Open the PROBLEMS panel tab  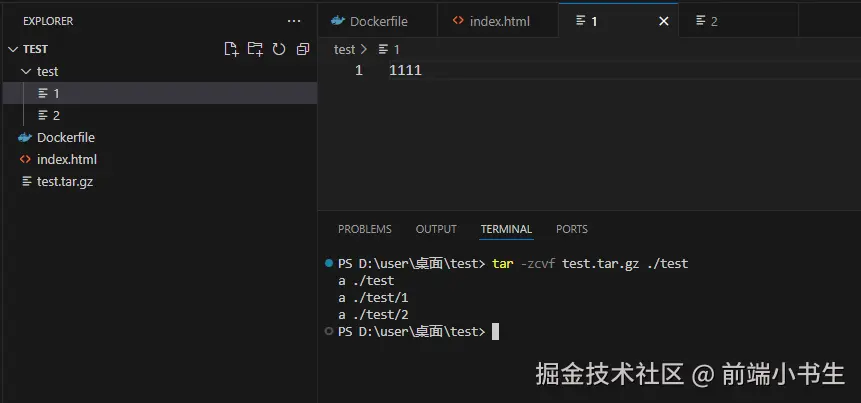[365, 229]
